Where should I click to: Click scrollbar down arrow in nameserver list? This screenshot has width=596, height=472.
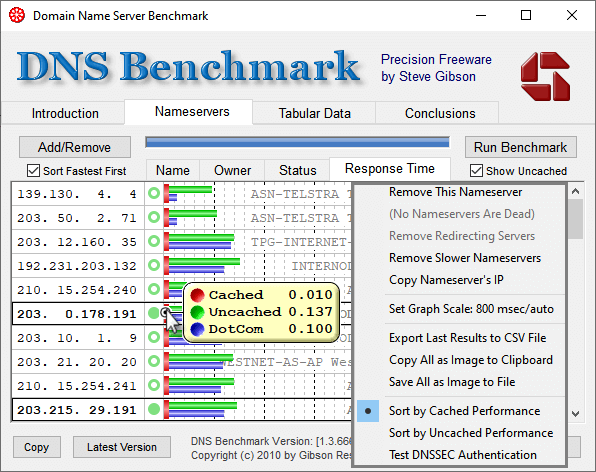coord(575,413)
